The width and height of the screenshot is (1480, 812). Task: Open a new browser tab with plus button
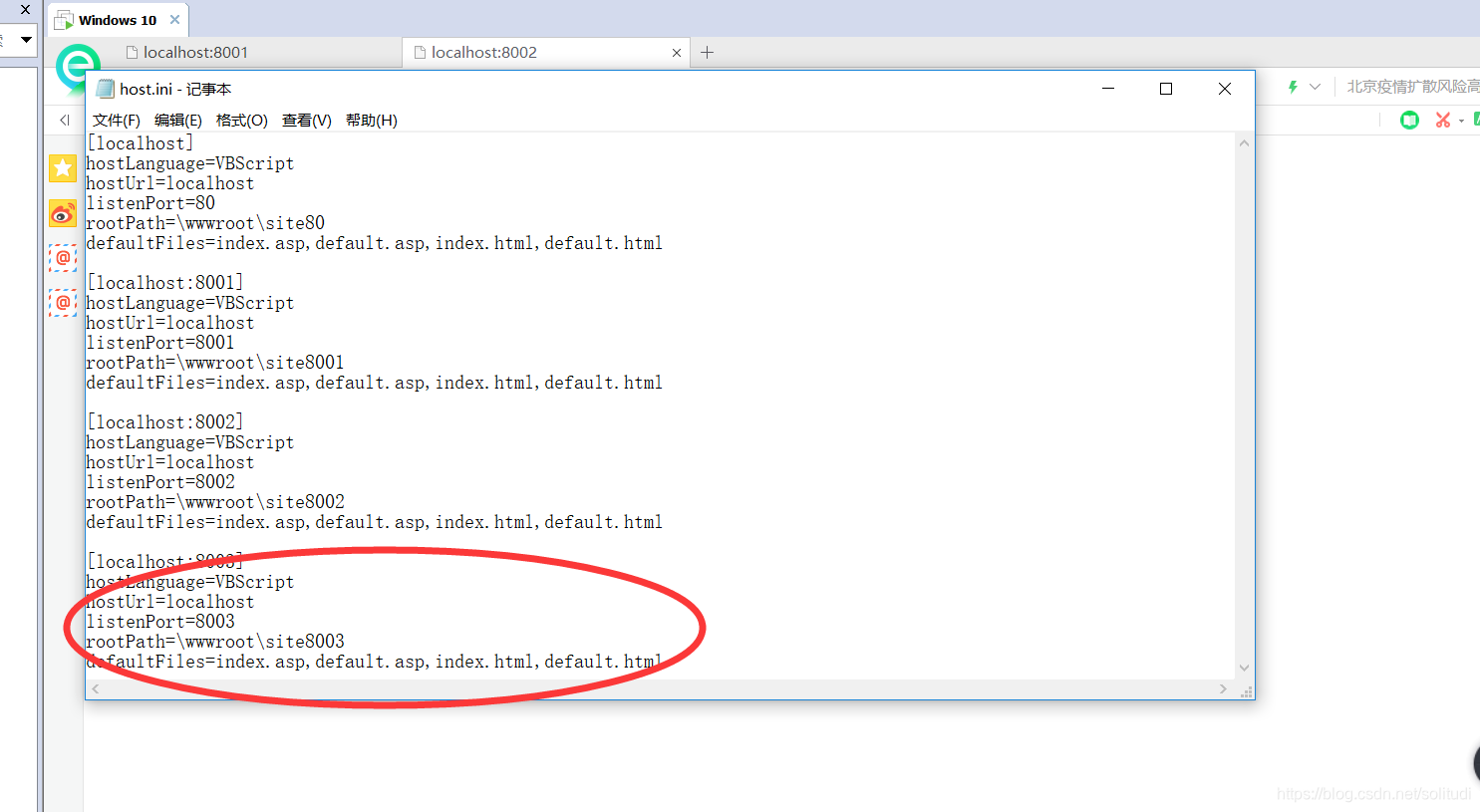pos(707,53)
